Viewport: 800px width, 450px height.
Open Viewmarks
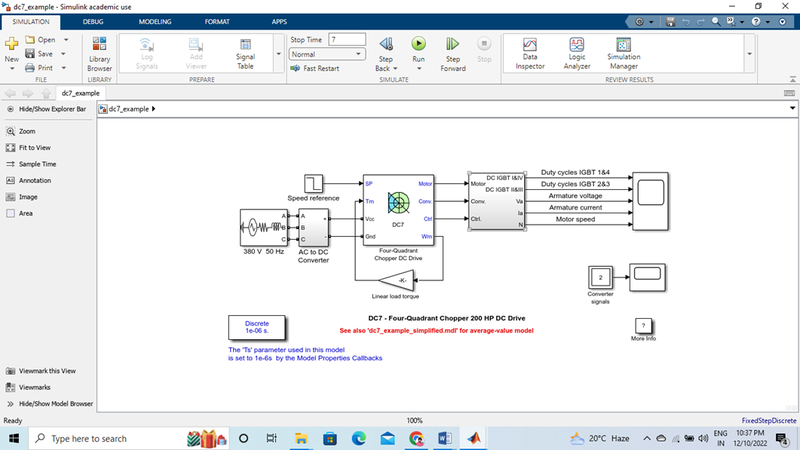pyautogui.click(x=28, y=387)
